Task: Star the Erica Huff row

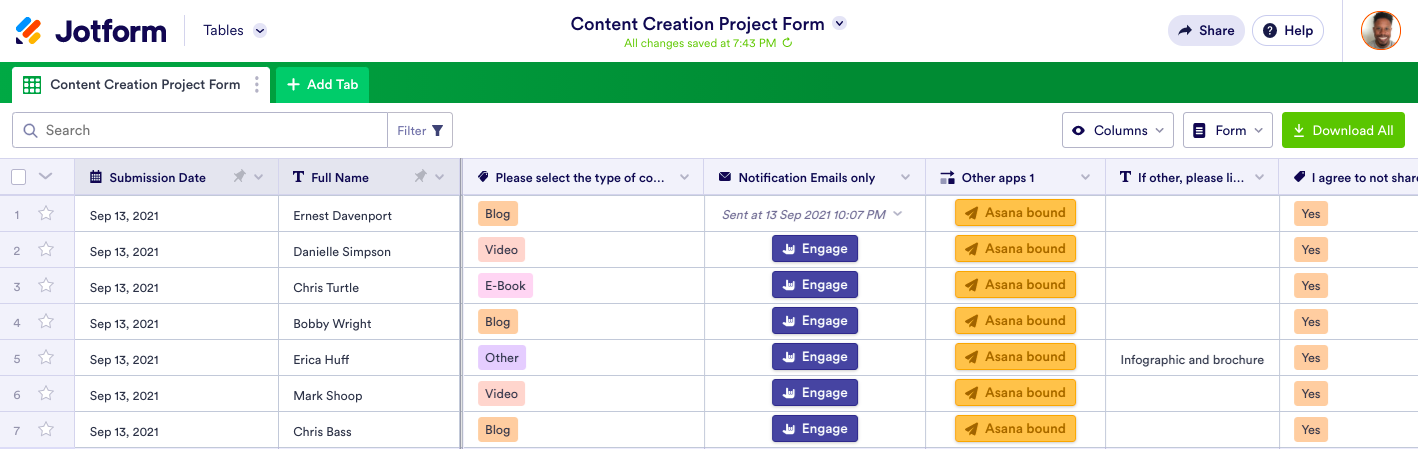Action: [46, 357]
